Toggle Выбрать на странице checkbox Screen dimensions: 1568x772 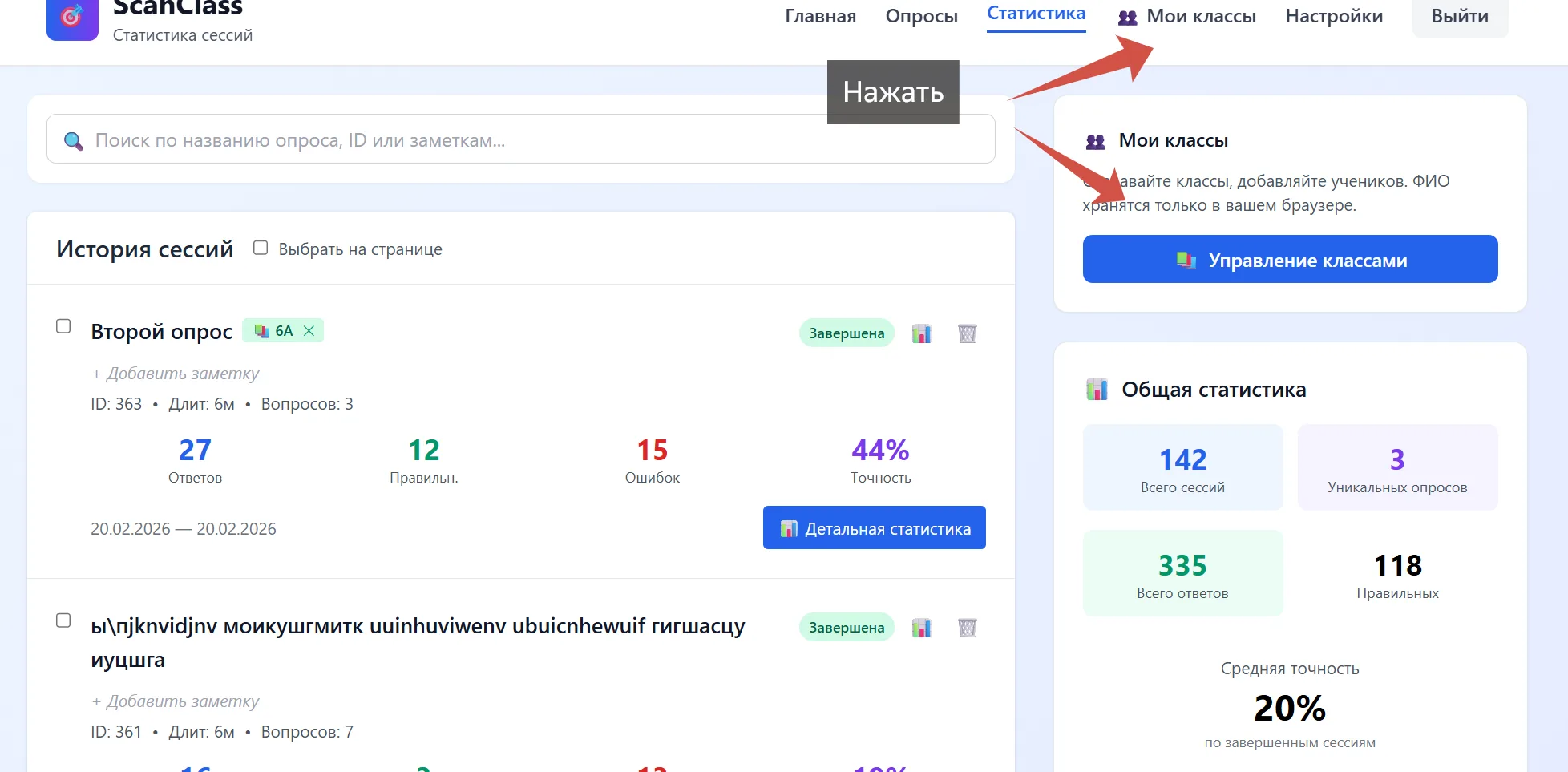click(261, 248)
